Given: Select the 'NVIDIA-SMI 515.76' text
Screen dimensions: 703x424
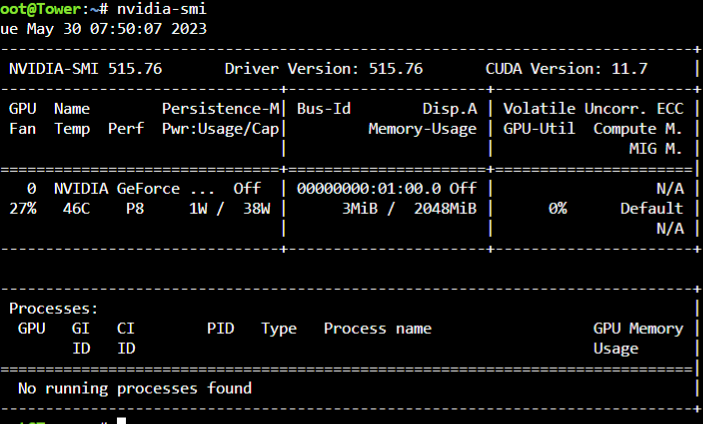Looking at the screenshot, I should pyautogui.click(x=86, y=69).
